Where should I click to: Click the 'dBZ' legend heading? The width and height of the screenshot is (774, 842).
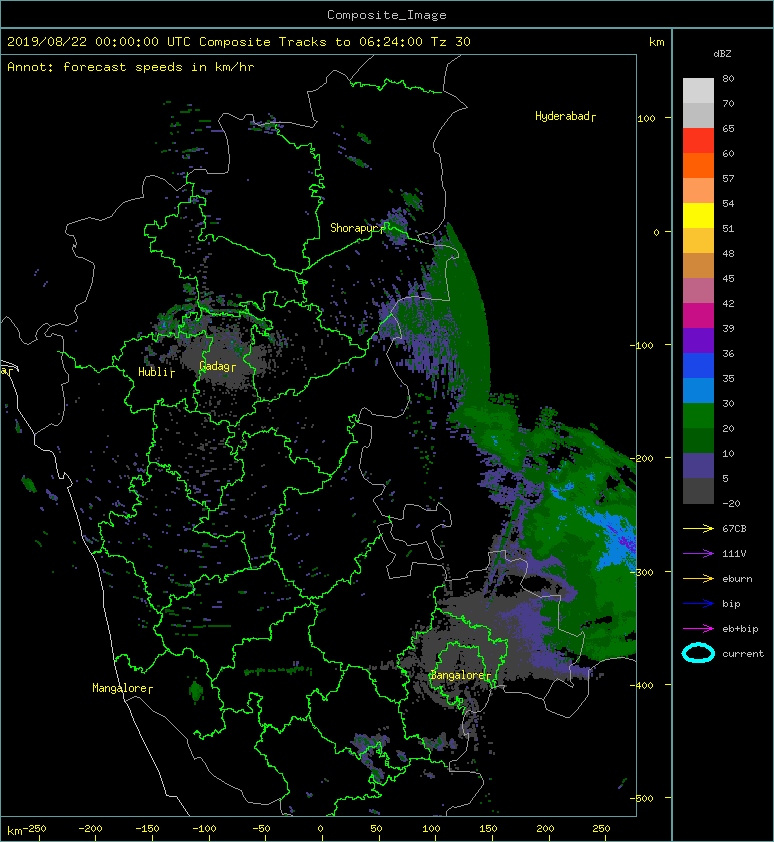[x=722, y=54]
